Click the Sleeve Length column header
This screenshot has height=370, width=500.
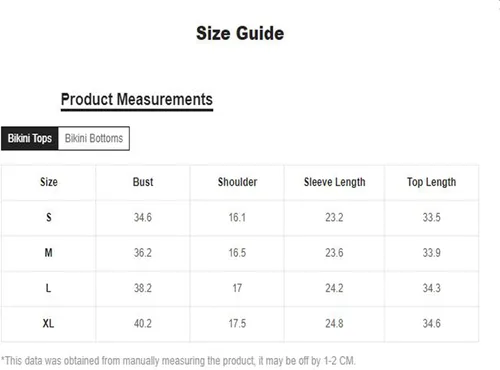[x=334, y=182]
